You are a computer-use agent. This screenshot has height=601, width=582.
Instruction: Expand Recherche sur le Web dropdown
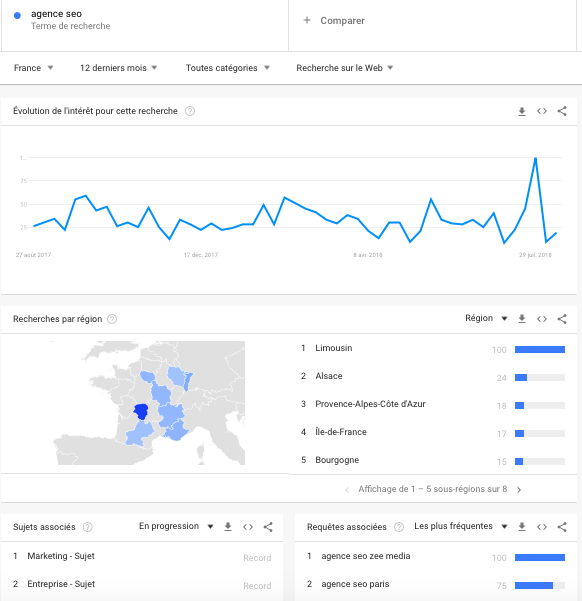click(x=345, y=68)
